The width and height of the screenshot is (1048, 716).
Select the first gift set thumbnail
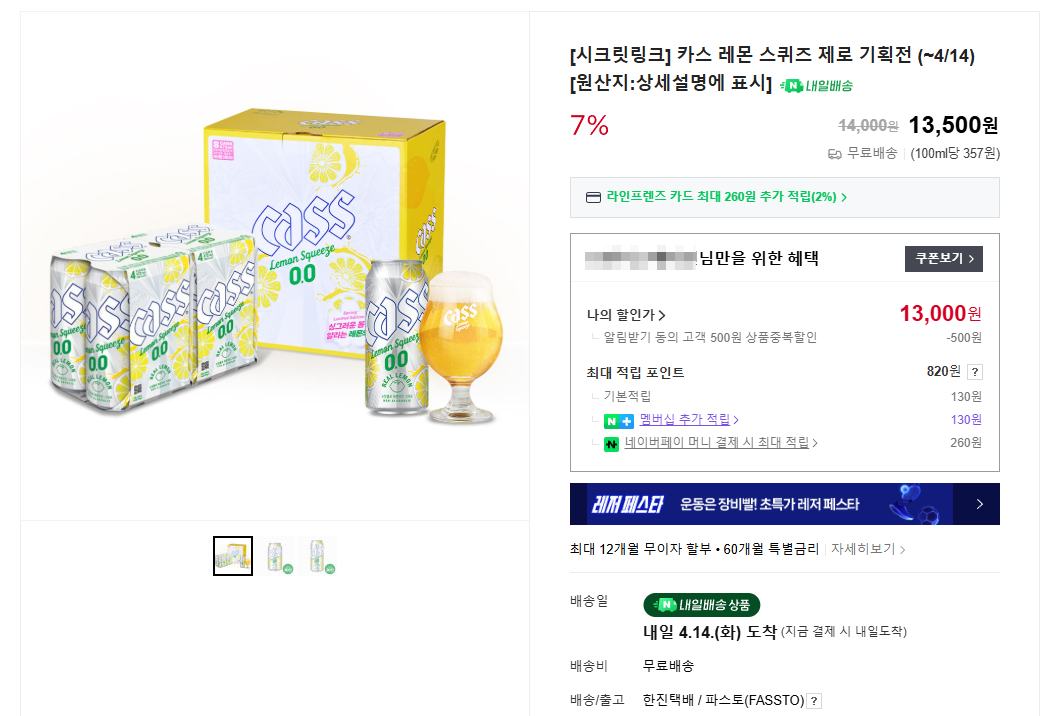coord(233,556)
